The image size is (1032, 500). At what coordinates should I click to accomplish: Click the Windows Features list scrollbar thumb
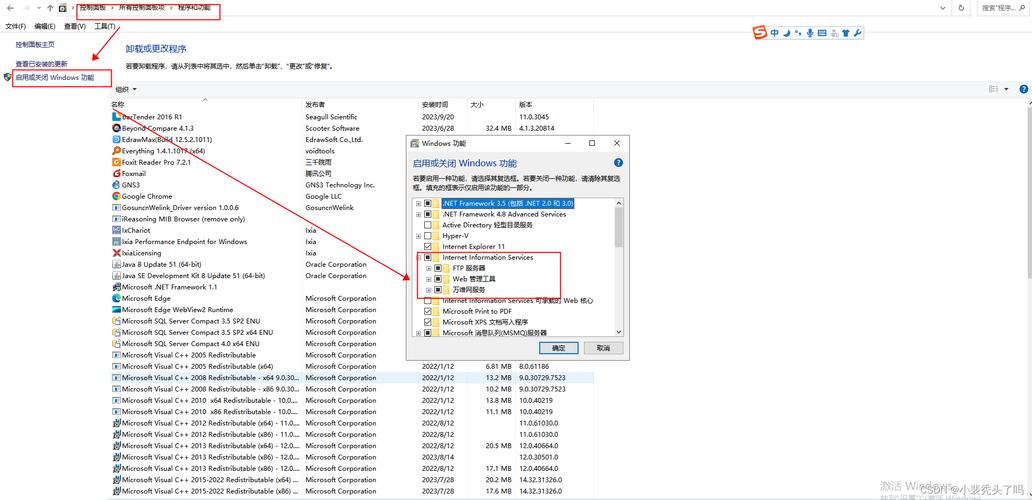(619, 227)
